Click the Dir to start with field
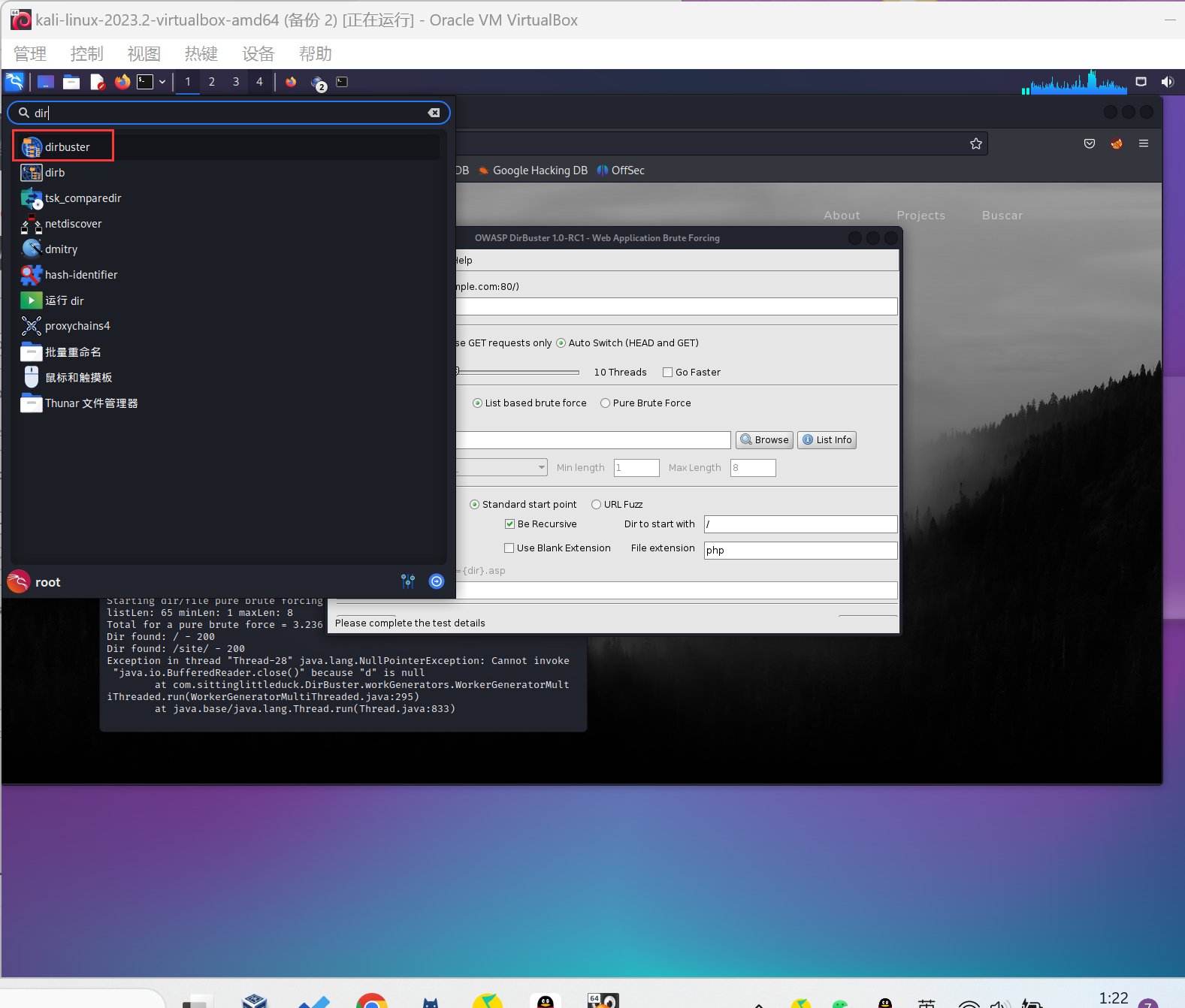Viewport: 1185px width, 1008px height. [x=800, y=524]
